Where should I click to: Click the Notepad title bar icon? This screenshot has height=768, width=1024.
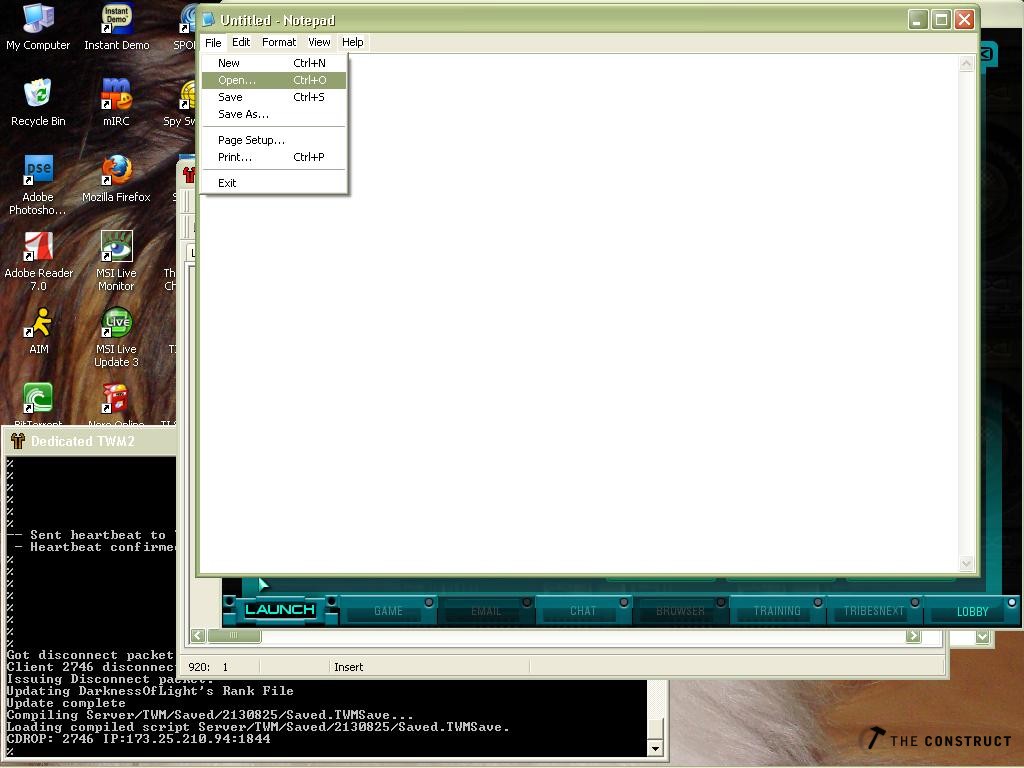[208, 20]
